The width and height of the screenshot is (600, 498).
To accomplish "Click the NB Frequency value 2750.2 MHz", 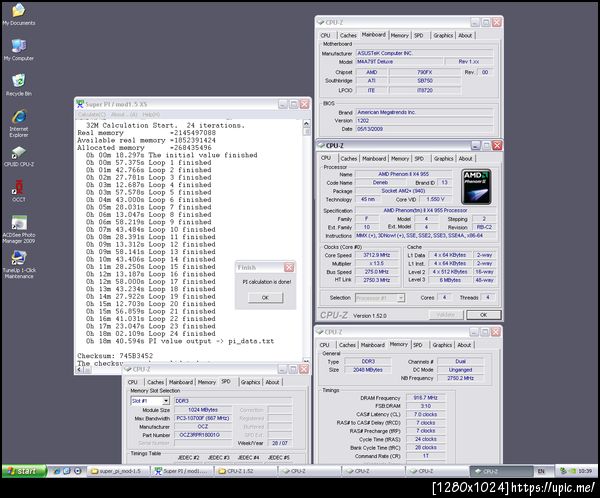I will (460, 378).
